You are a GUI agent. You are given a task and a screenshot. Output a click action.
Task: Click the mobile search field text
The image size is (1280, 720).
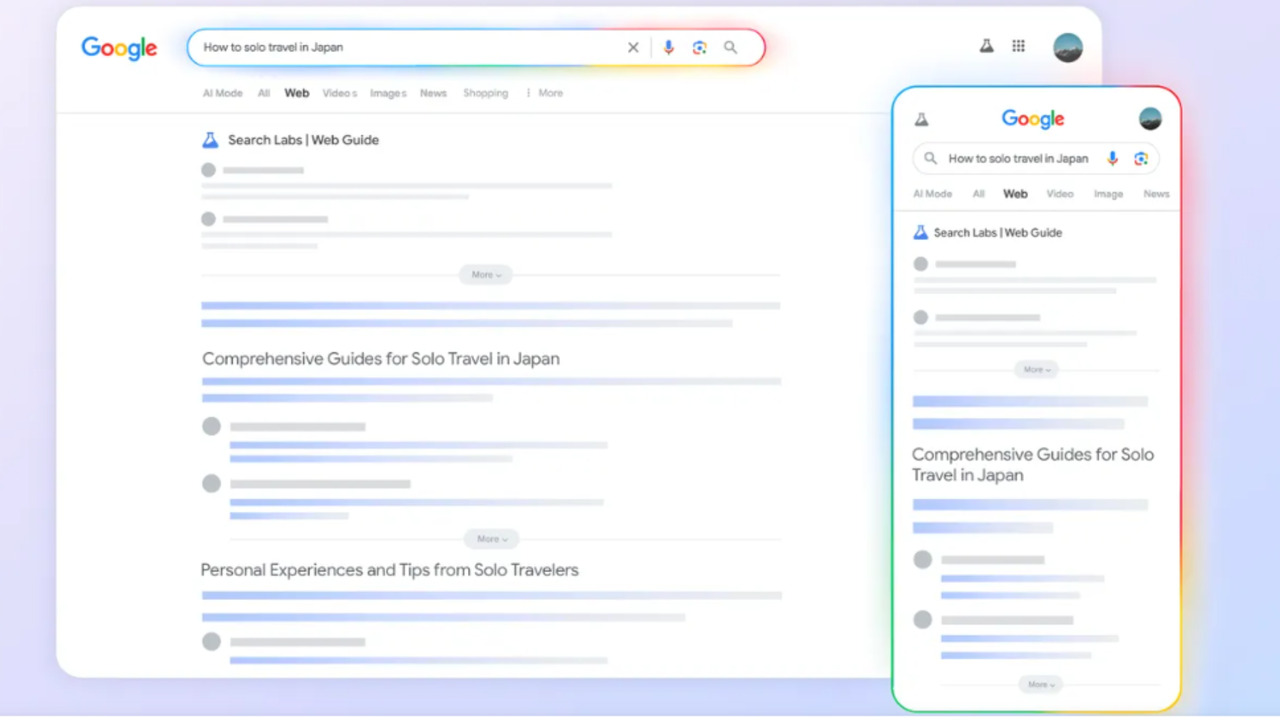tap(1018, 158)
